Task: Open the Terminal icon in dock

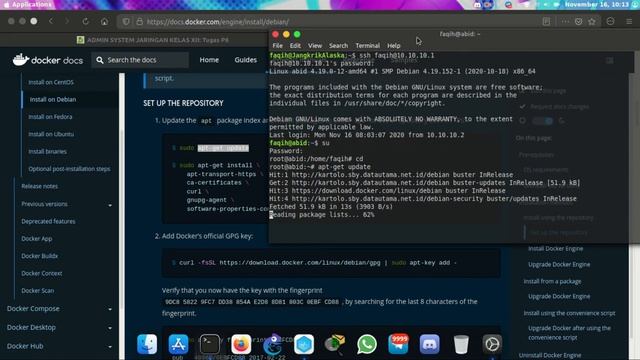Action: [210, 344]
